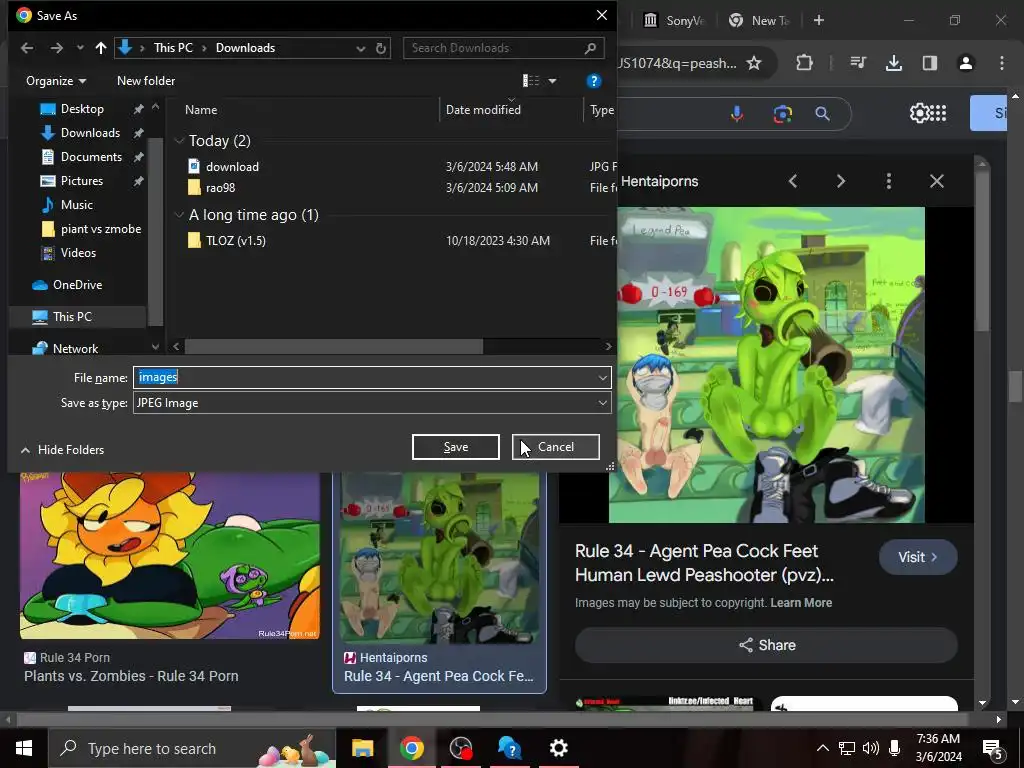
Task: Select the download JPG file
Action: (x=232, y=167)
